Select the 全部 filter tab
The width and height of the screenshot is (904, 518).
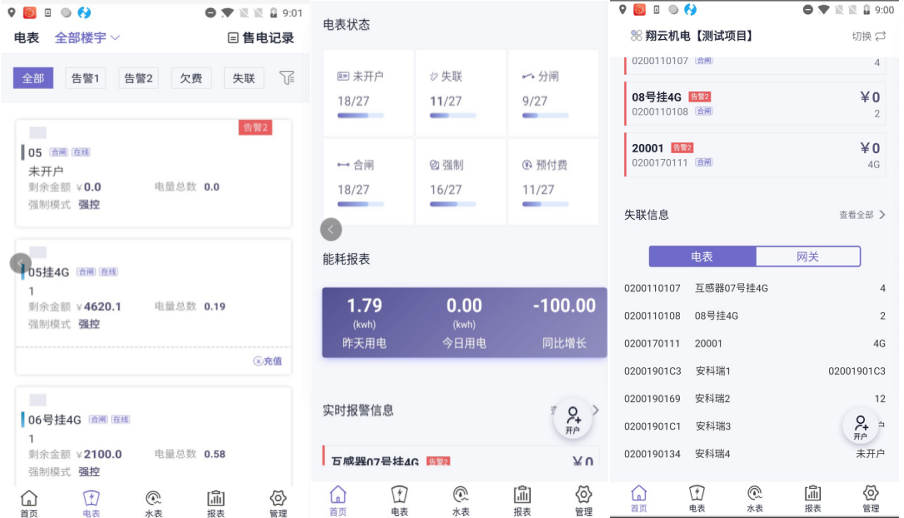[x=33, y=78]
